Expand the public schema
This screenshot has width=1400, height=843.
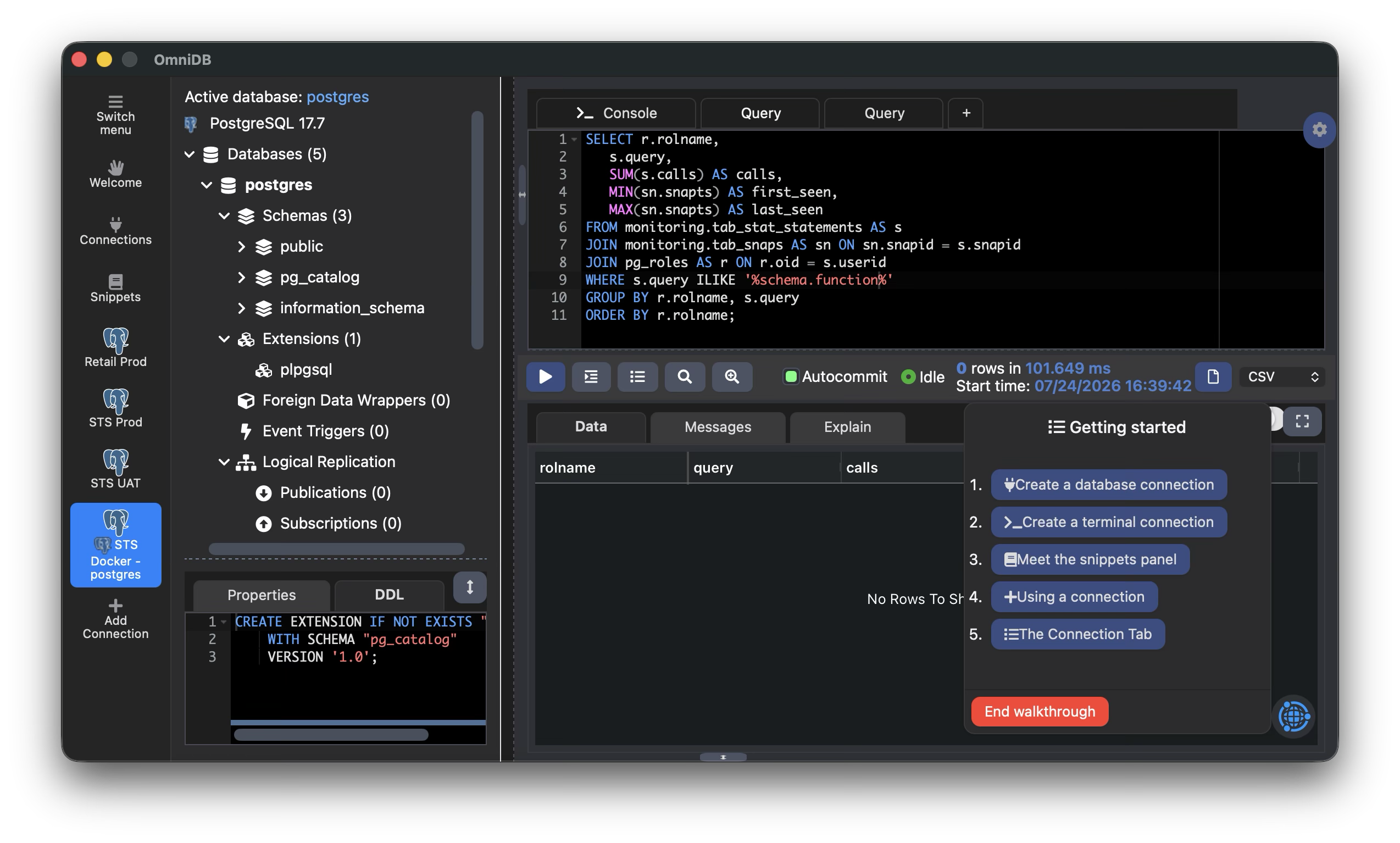point(241,246)
